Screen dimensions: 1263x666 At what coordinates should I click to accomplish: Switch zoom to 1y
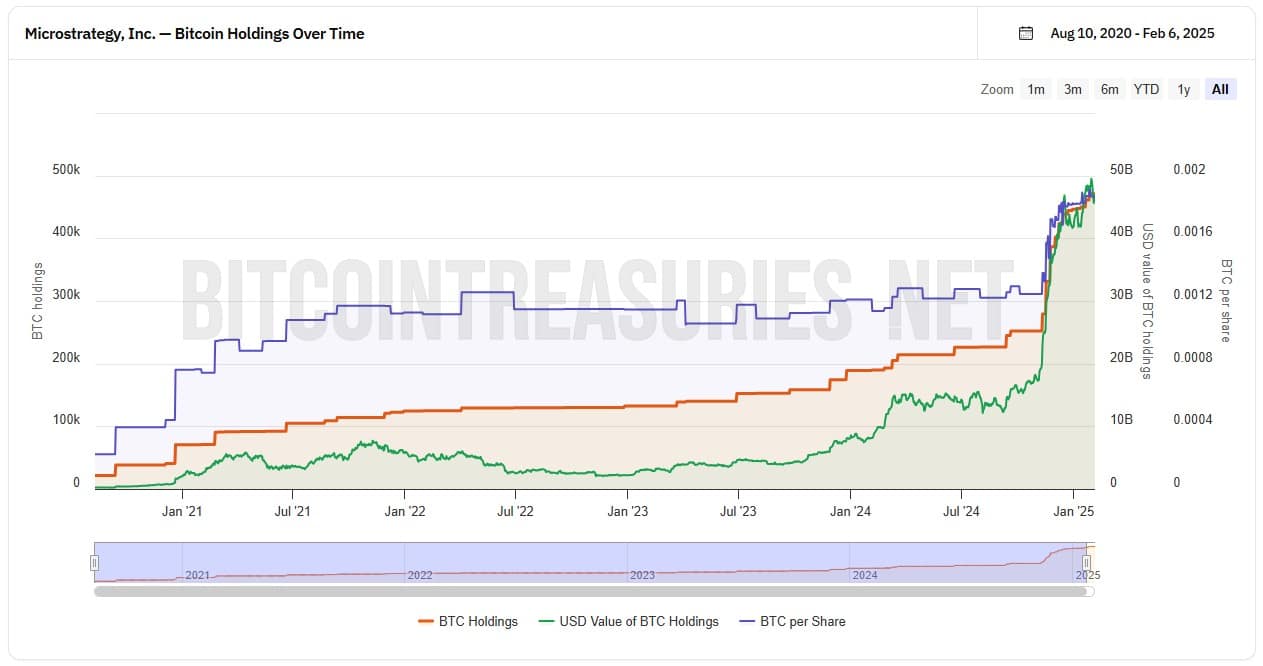(x=1184, y=89)
